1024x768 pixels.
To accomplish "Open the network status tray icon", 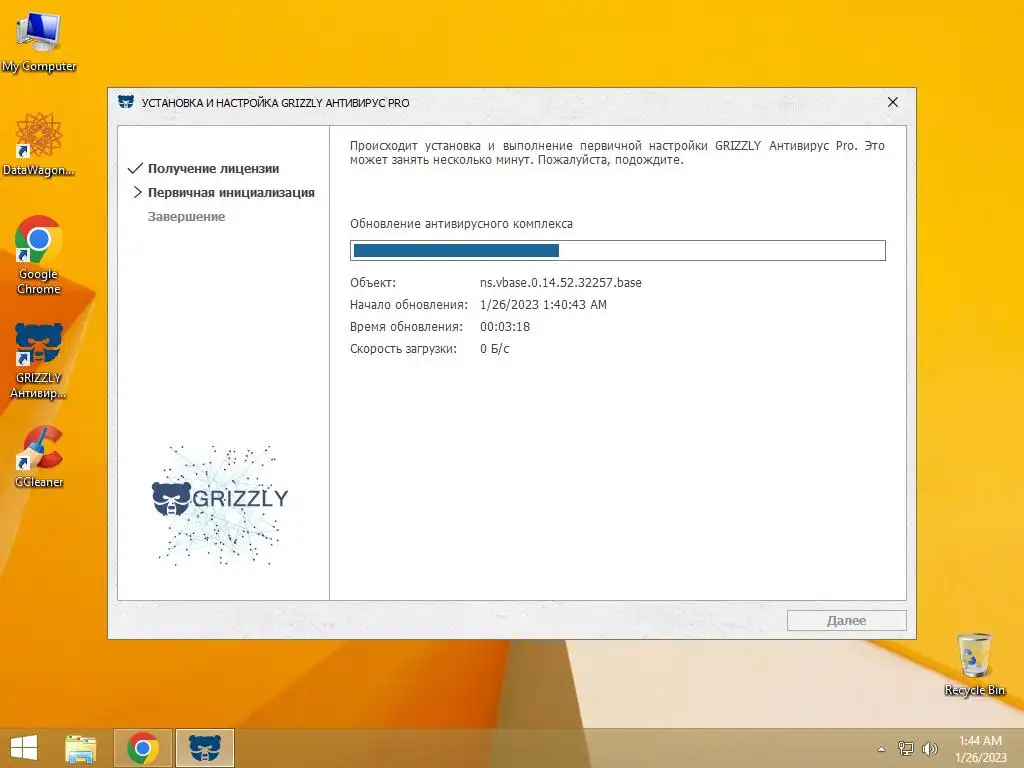I will click(x=906, y=748).
